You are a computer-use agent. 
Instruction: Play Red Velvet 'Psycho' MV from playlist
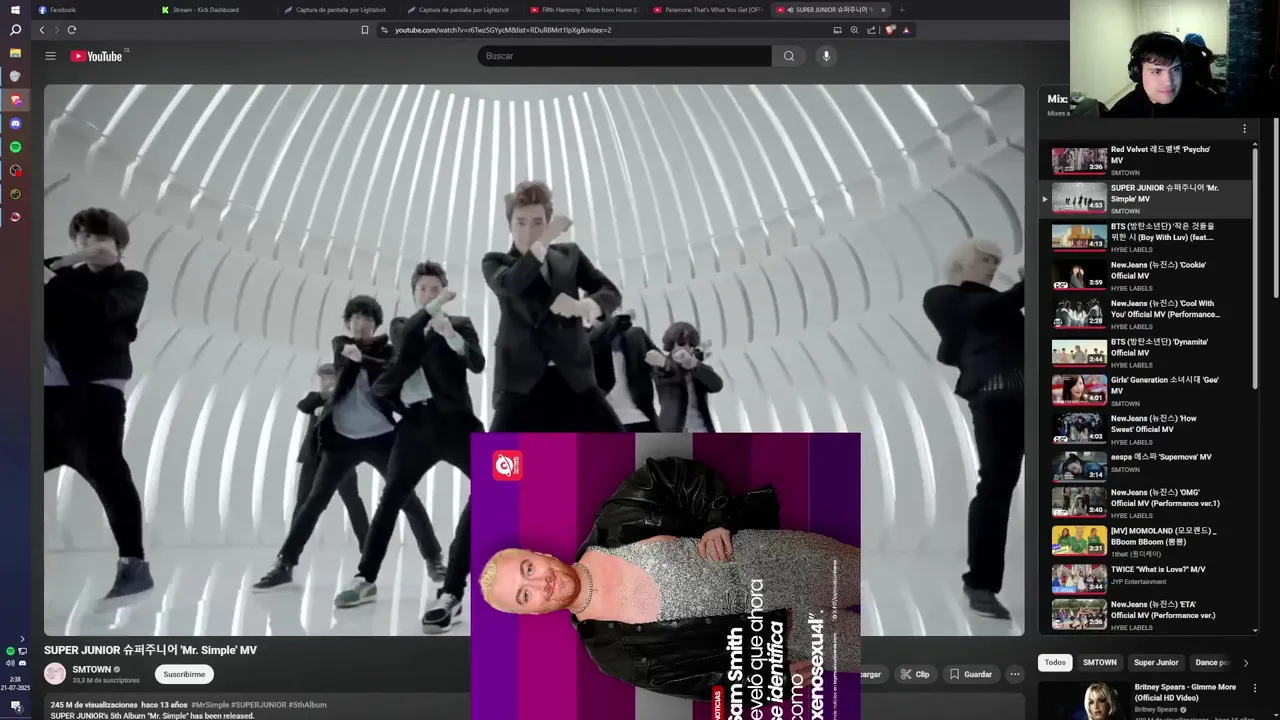1147,160
